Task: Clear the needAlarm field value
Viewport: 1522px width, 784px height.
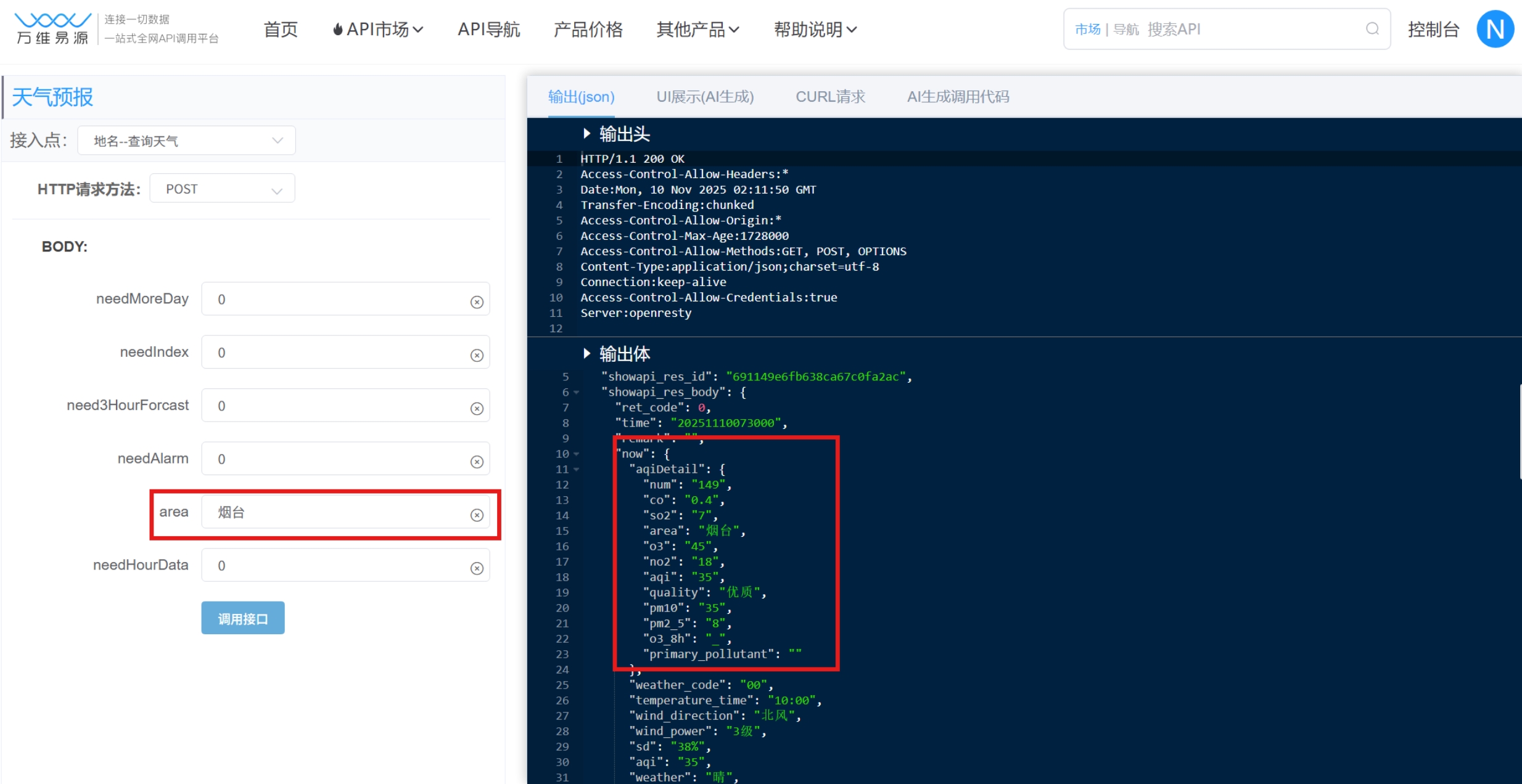Action: pos(477,462)
